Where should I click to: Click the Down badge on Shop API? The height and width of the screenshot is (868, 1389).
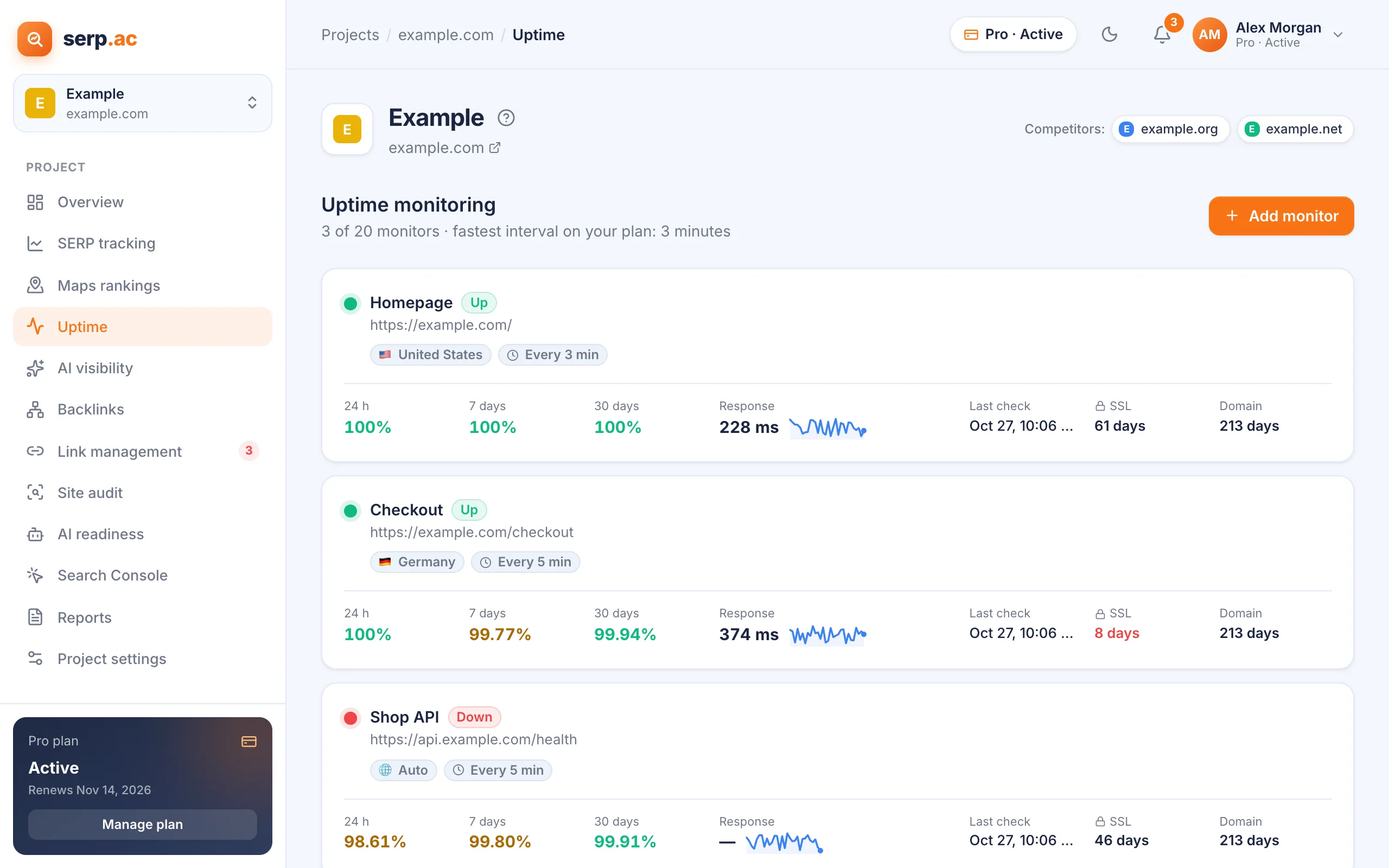(474, 717)
